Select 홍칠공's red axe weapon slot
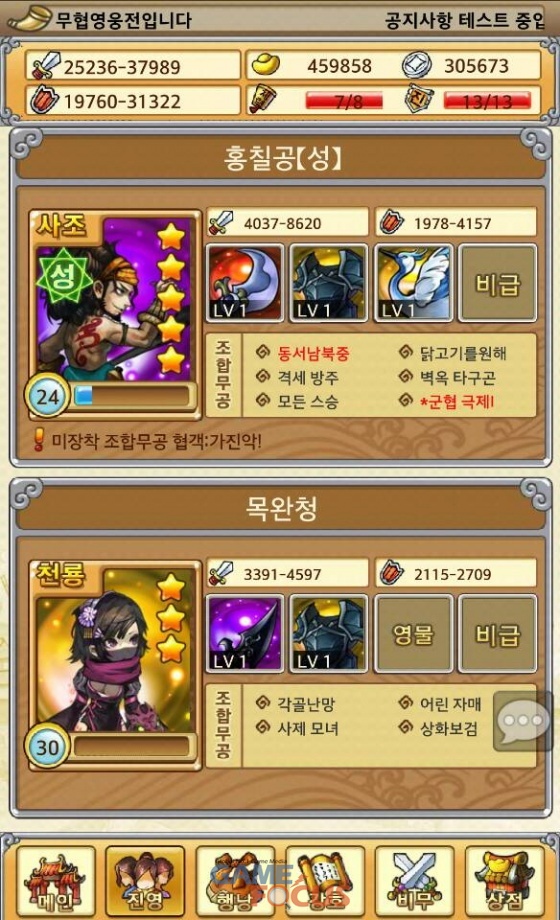Image resolution: width=560 pixels, height=920 pixels. [x=245, y=283]
